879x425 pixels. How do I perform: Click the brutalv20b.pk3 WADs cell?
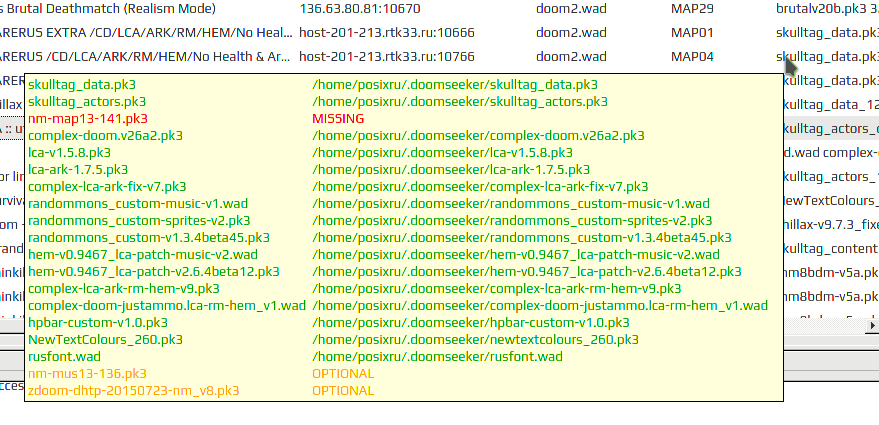(x=827, y=9)
